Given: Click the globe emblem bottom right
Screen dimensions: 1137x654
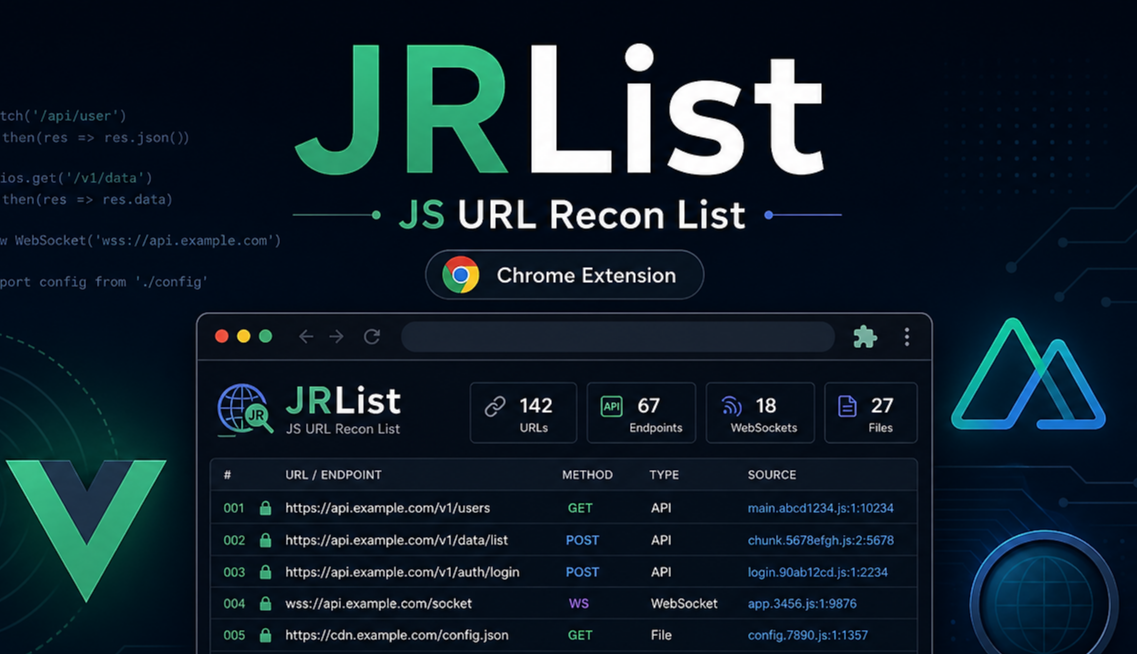Looking at the screenshot, I should pyautogui.click(x=1044, y=598).
